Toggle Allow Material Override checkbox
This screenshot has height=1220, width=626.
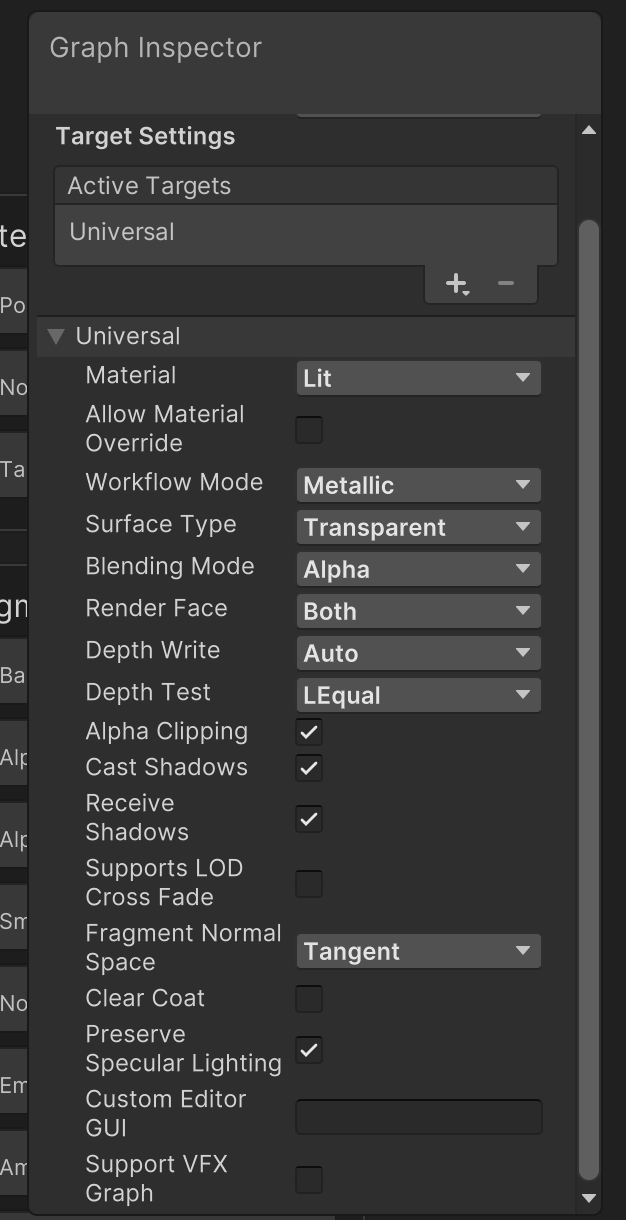309,430
